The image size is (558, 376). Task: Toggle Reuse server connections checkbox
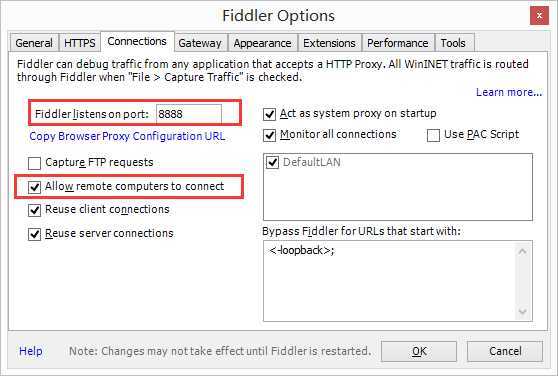click(35, 234)
